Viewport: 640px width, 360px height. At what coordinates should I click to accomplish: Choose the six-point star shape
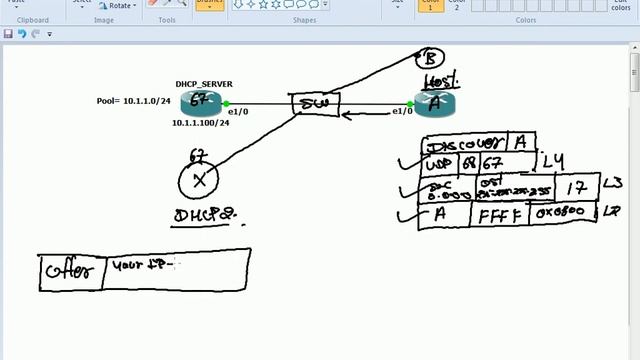(x=276, y=4)
